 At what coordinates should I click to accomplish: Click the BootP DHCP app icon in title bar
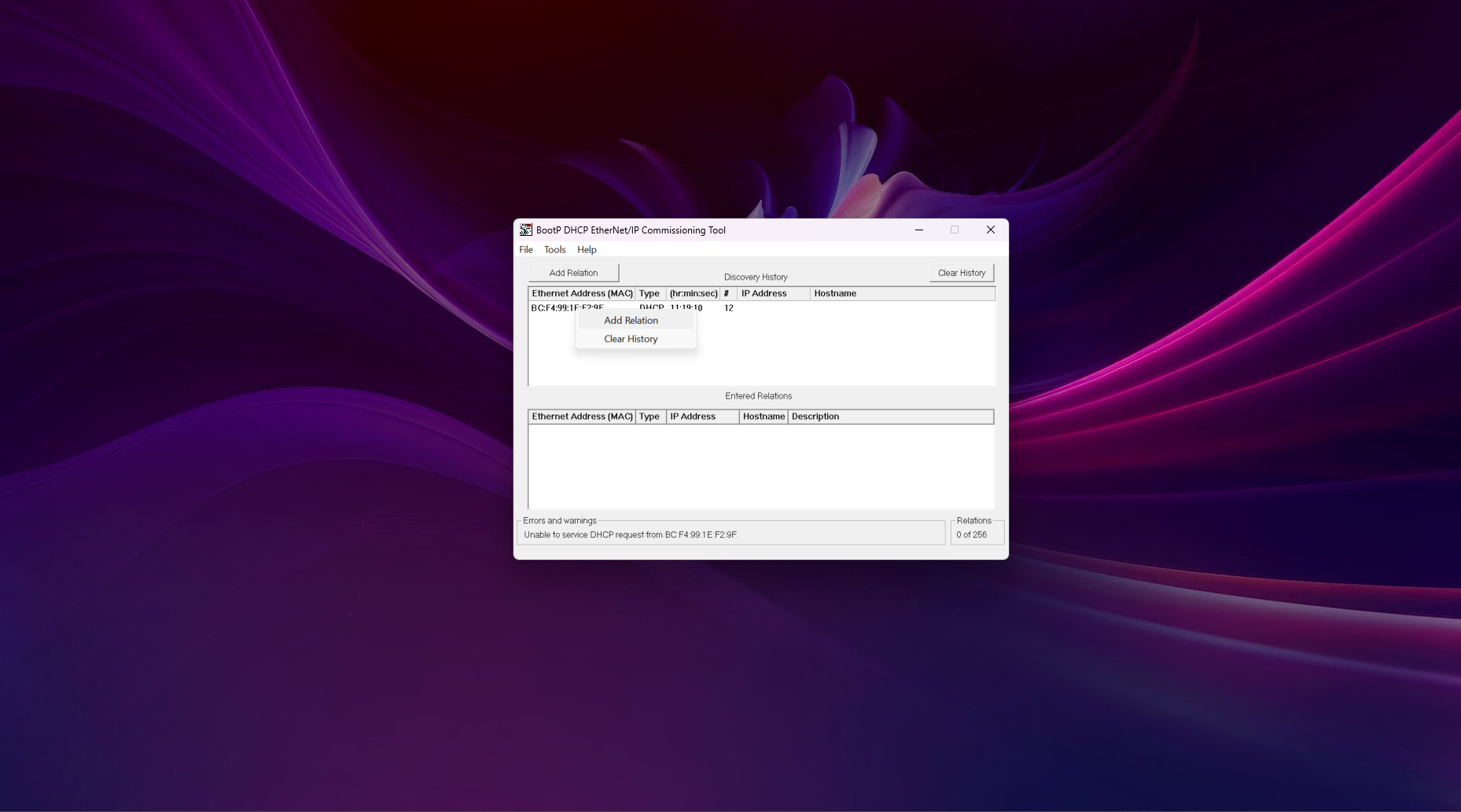pyautogui.click(x=525, y=230)
